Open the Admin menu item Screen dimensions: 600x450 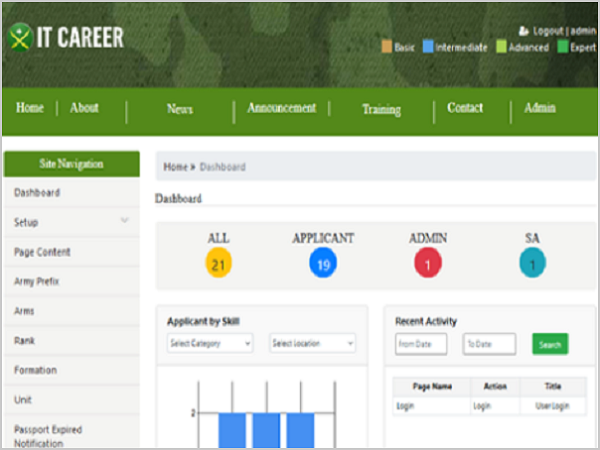tap(540, 108)
